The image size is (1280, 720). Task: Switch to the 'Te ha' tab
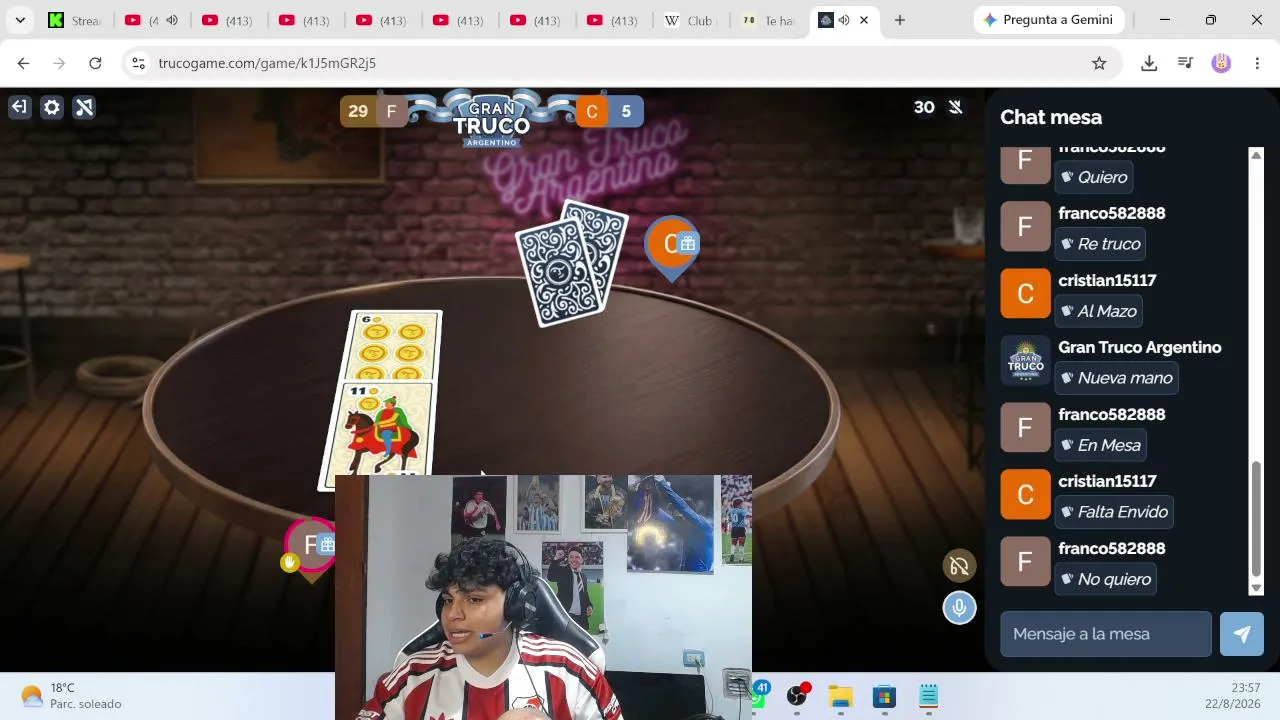click(x=769, y=20)
